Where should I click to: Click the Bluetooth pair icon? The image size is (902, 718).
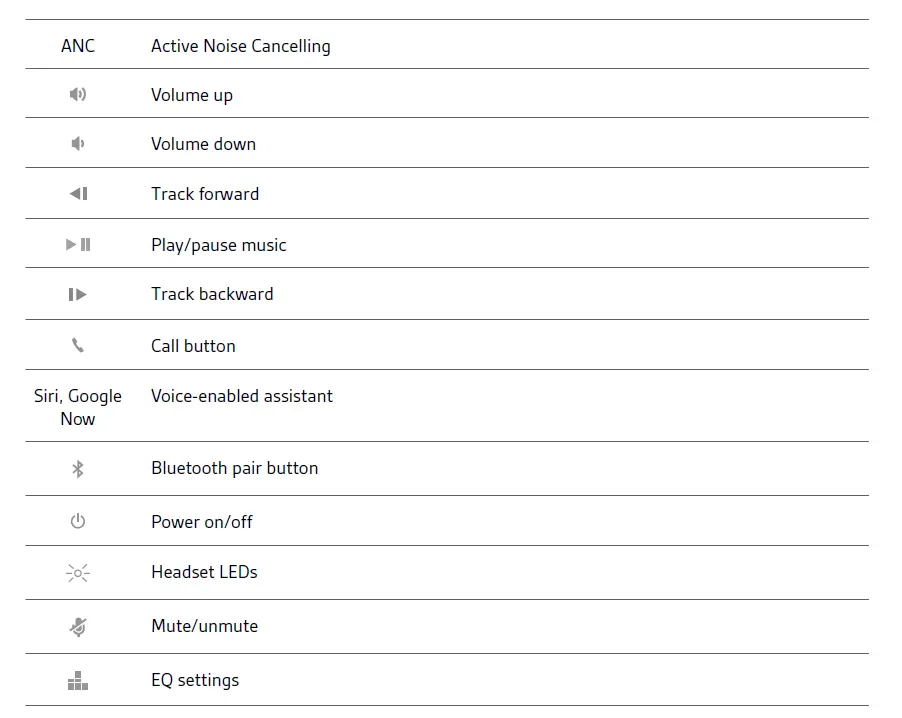click(78, 469)
